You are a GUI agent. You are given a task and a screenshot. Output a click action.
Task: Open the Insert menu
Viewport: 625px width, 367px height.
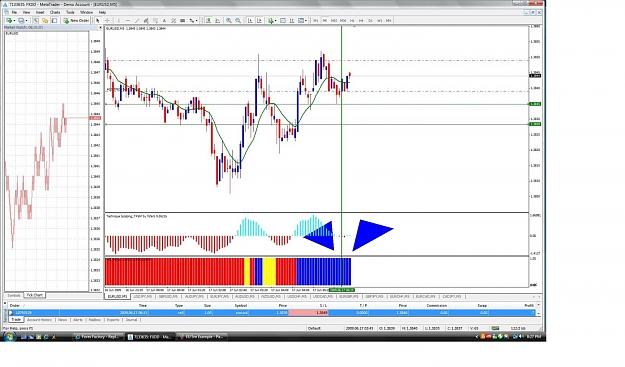pyautogui.click(x=40, y=12)
